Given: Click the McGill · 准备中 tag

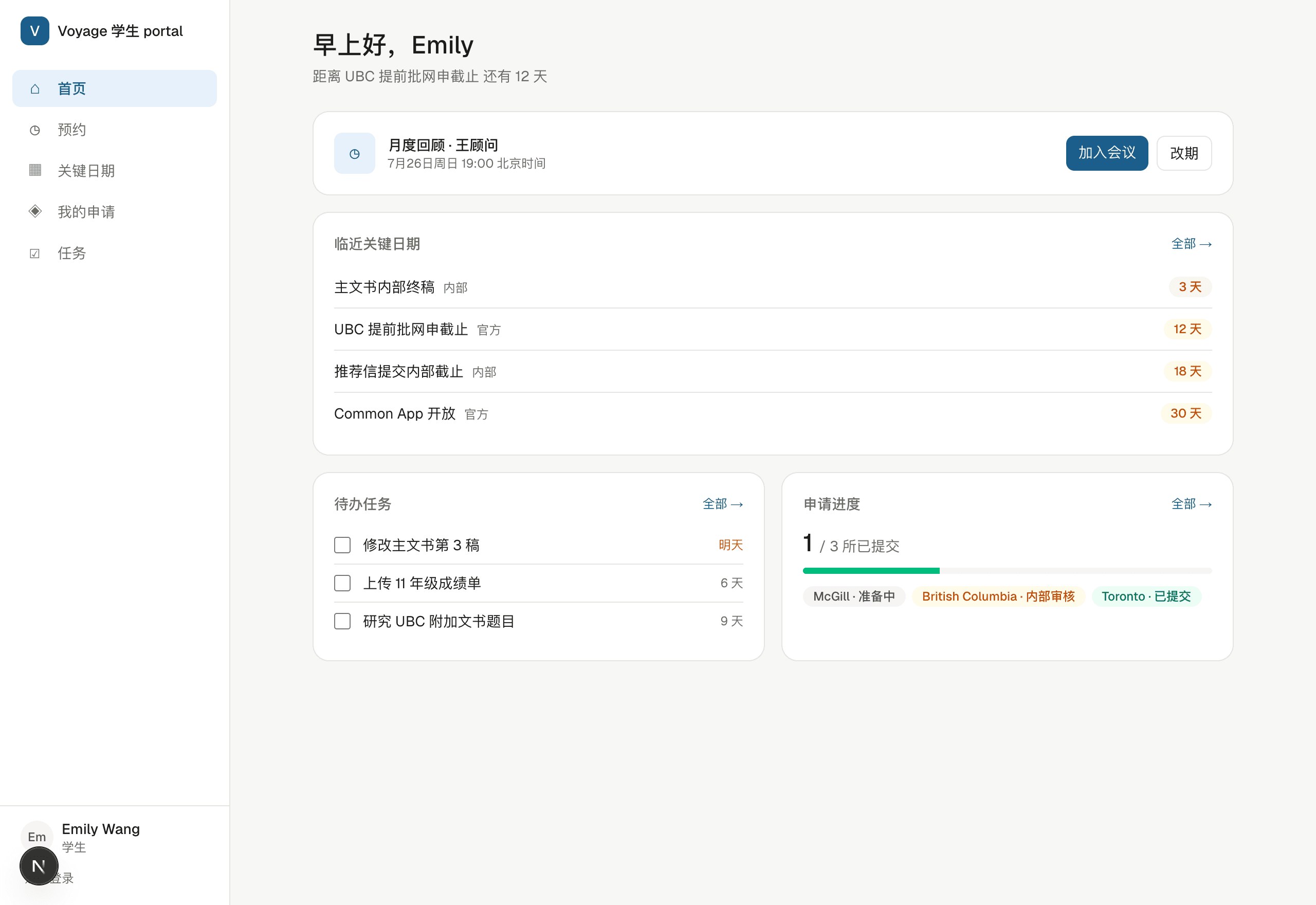Looking at the screenshot, I should click(853, 596).
